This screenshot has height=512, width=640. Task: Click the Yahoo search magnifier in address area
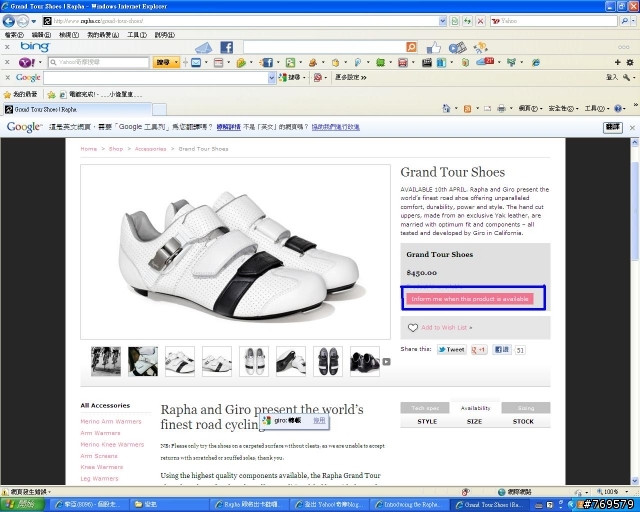point(624,21)
